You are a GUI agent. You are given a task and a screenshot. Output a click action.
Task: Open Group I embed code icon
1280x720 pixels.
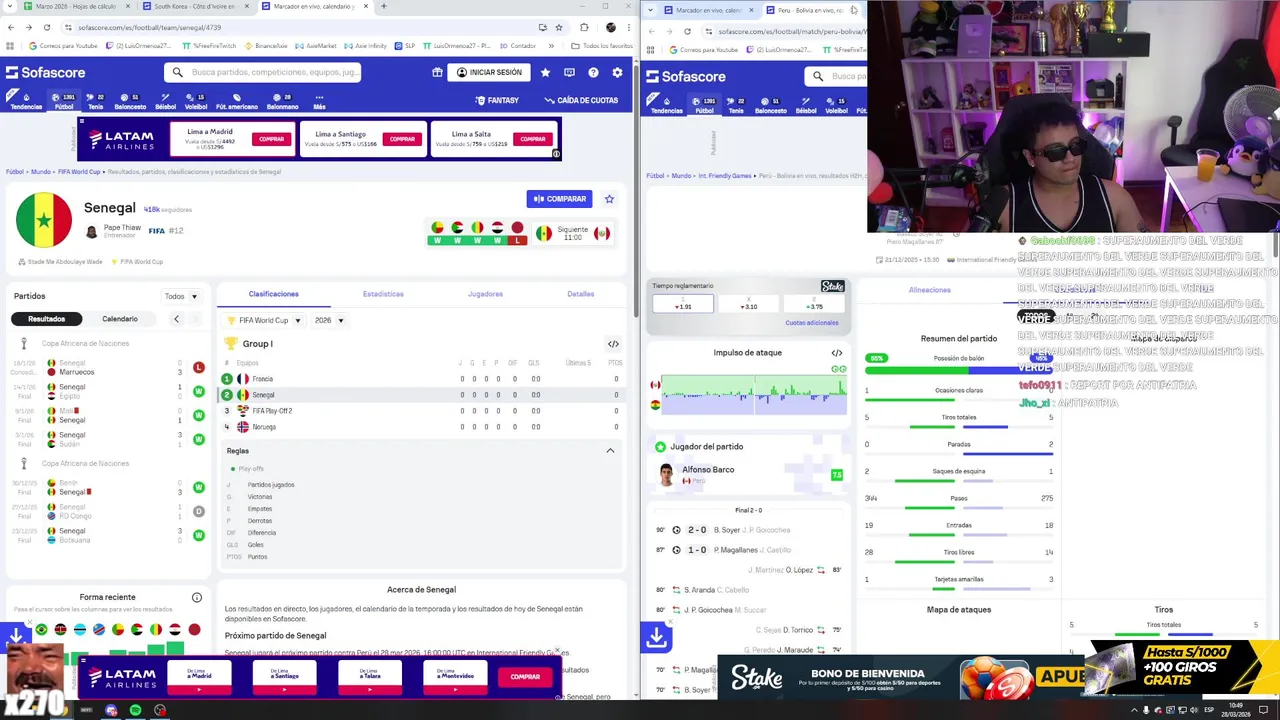(613, 344)
